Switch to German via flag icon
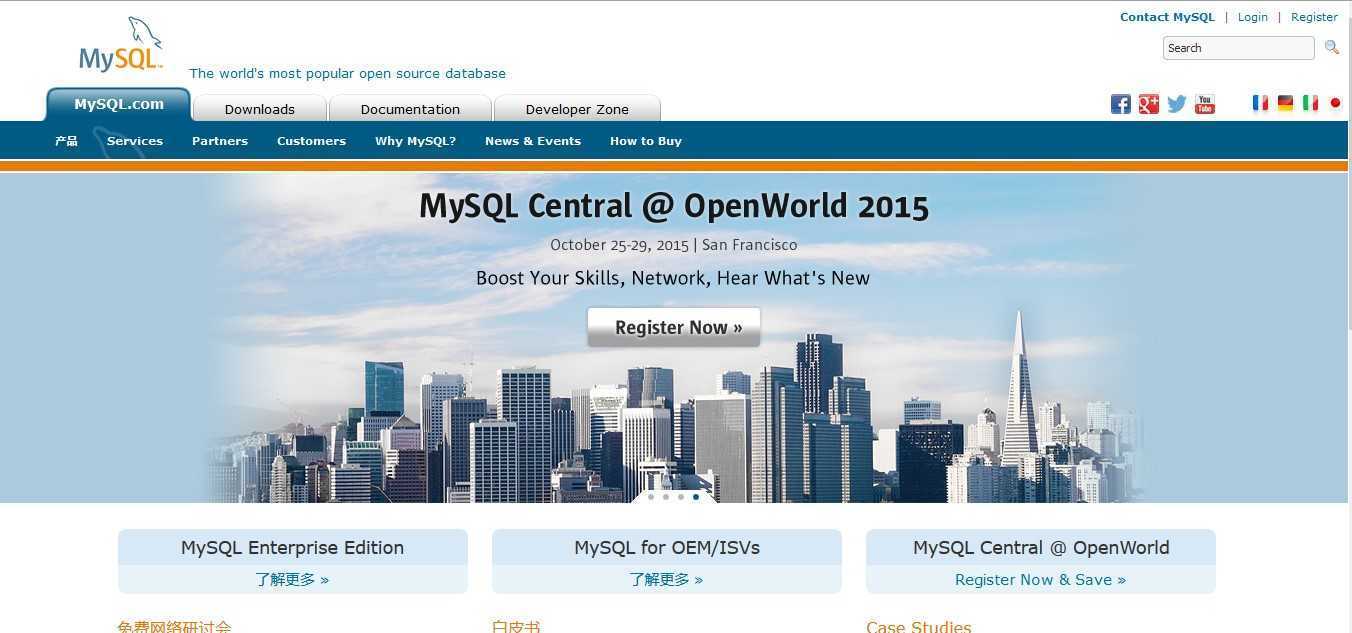This screenshot has height=633, width=1352. point(1285,103)
